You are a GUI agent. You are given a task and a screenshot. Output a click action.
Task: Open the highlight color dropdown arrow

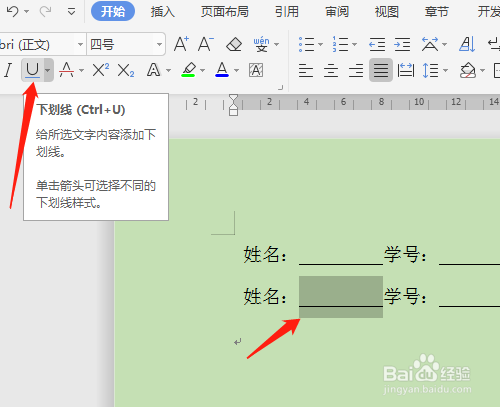pyautogui.click(x=202, y=70)
